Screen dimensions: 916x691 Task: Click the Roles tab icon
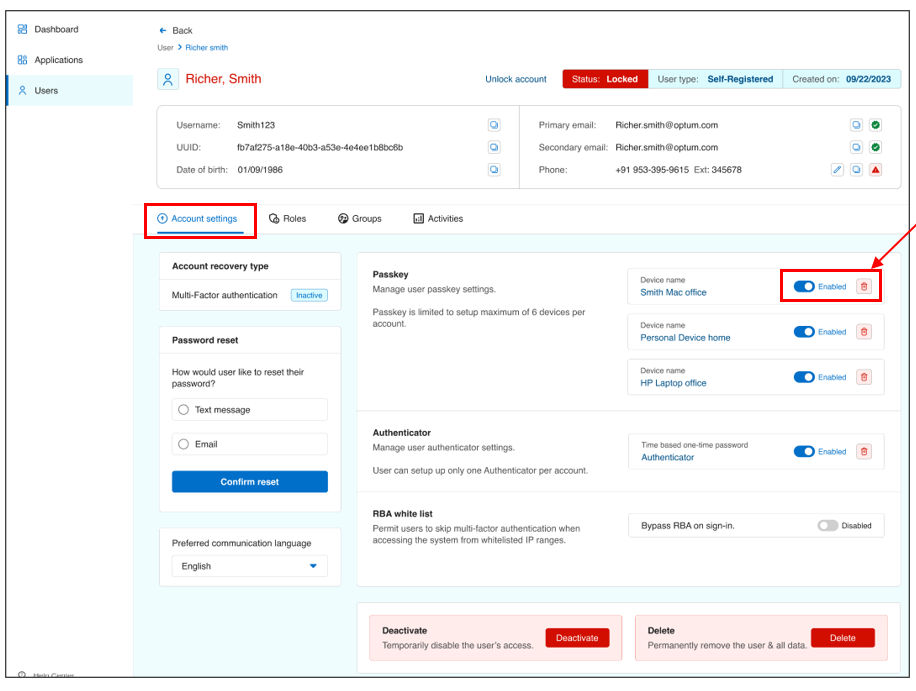point(274,218)
